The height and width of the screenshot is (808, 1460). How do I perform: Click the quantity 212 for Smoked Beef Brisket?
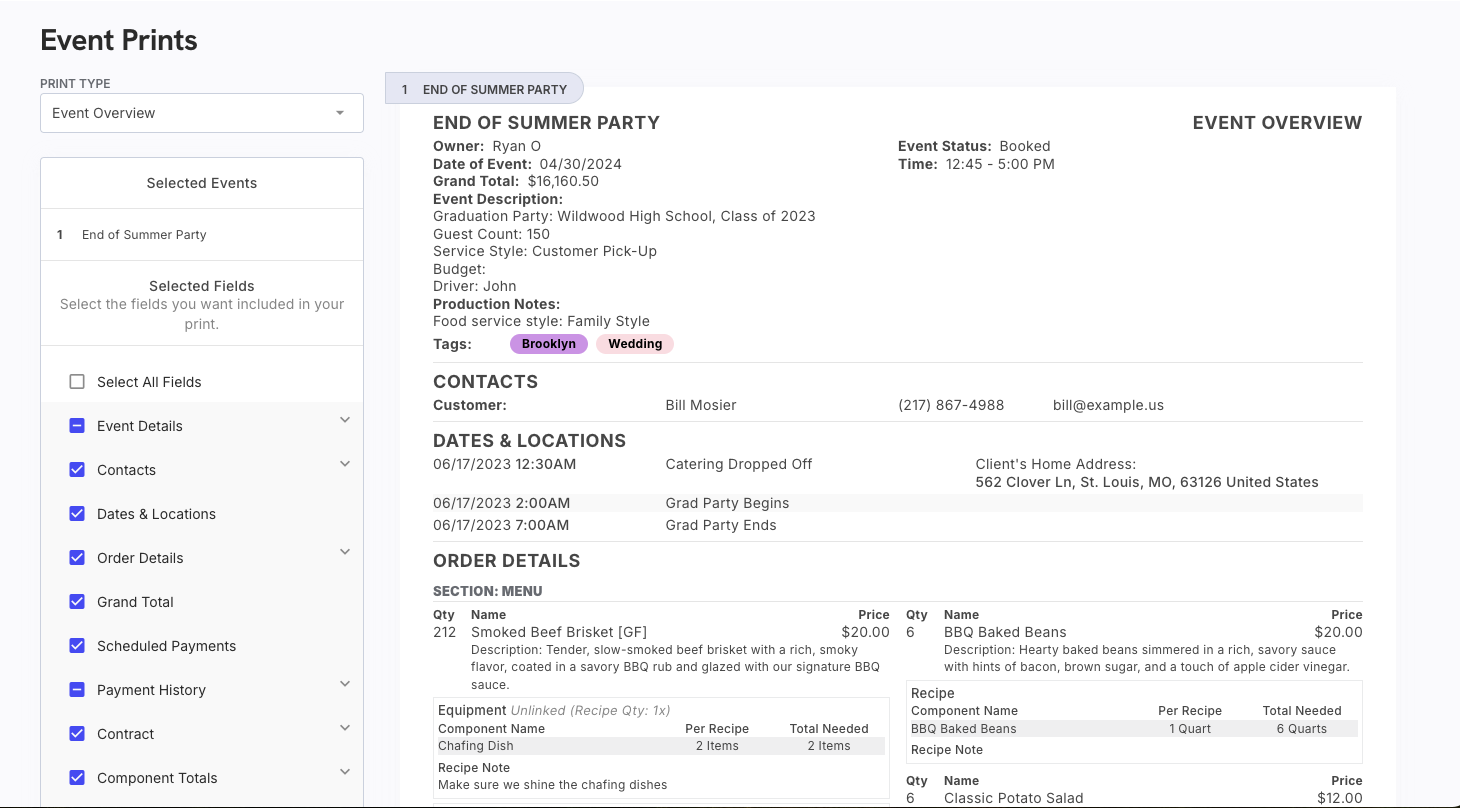pos(445,632)
